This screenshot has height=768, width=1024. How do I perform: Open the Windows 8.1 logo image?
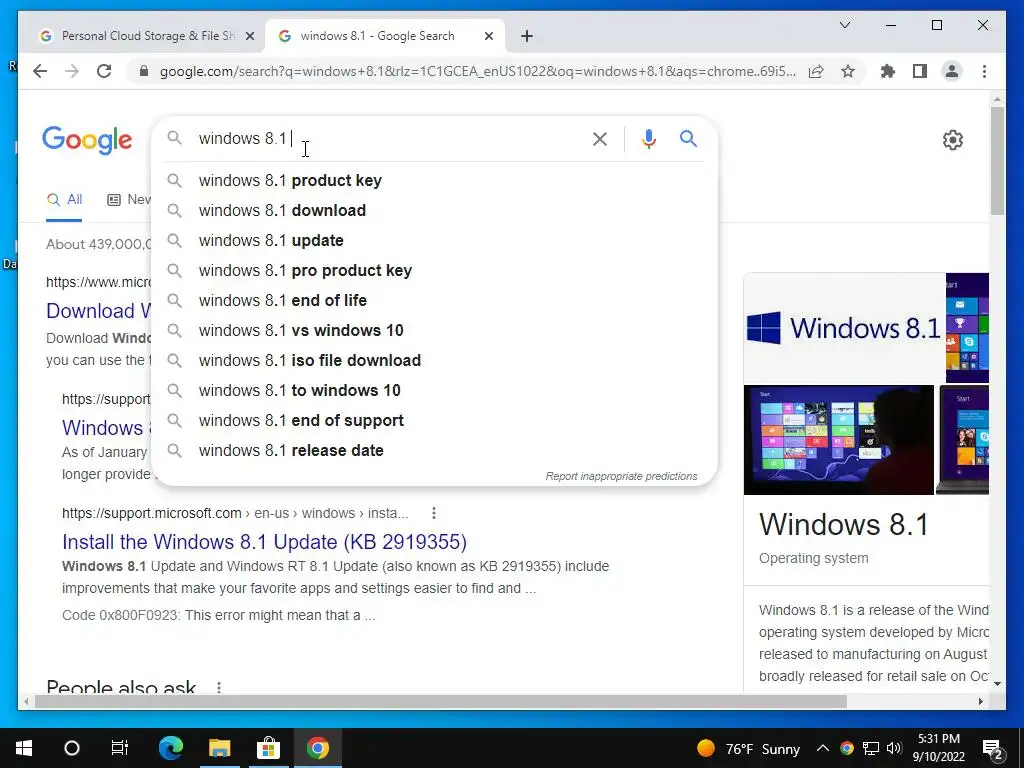(x=844, y=328)
